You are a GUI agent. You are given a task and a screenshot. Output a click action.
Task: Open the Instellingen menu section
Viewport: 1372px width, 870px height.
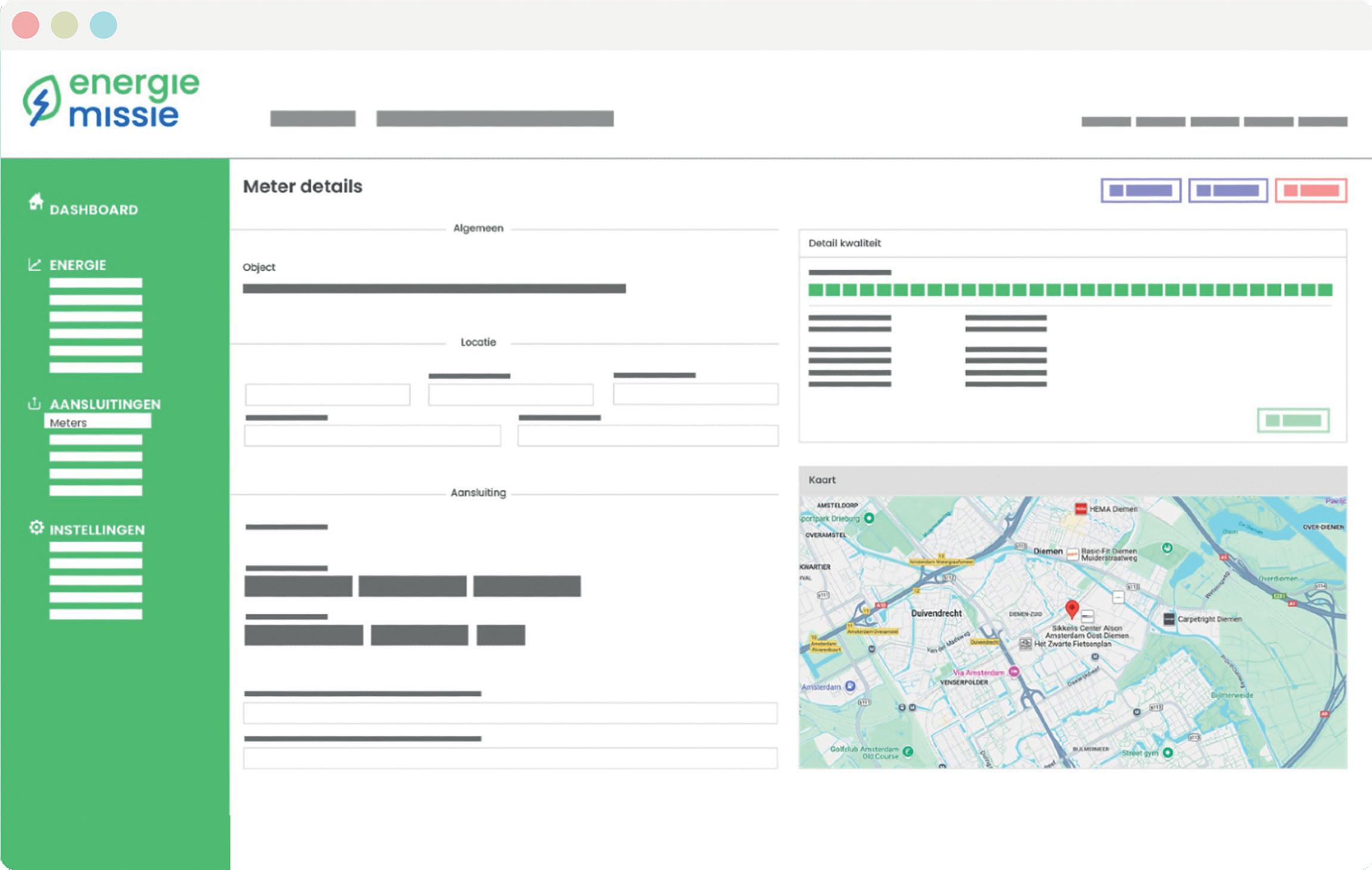pos(97,530)
